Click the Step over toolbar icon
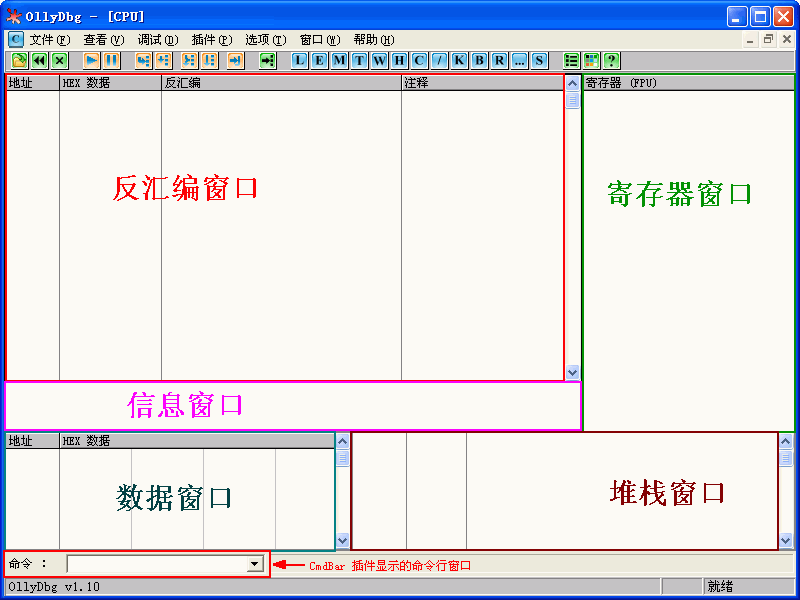800x600 pixels. click(164, 61)
